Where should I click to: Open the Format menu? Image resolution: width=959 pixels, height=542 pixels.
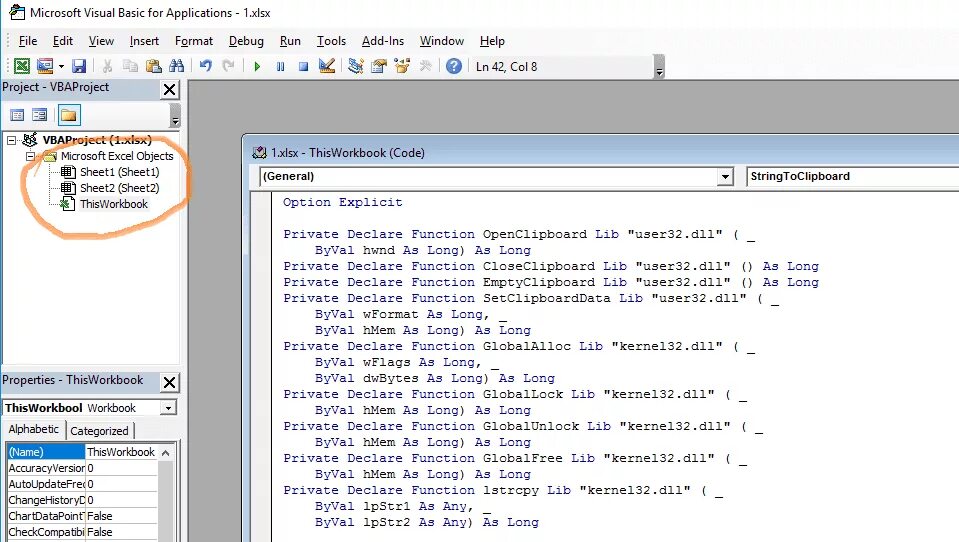[x=194, y=41]
